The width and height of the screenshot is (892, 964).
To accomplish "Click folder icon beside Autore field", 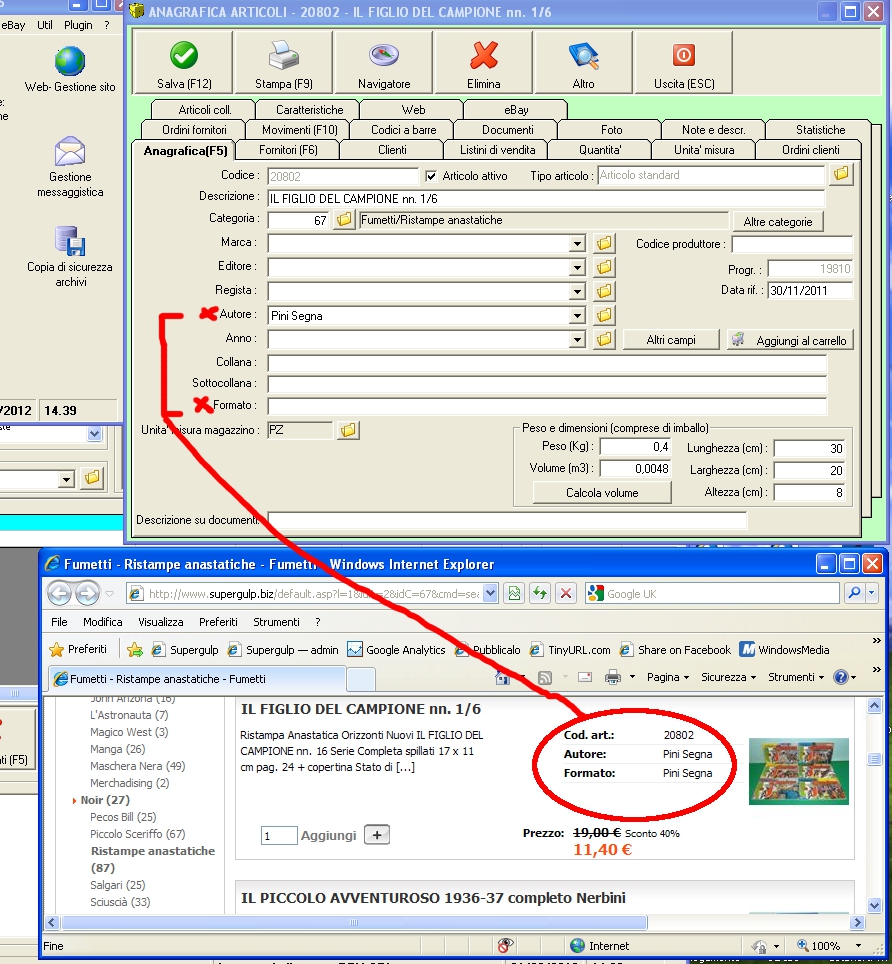I will point(604,315).
